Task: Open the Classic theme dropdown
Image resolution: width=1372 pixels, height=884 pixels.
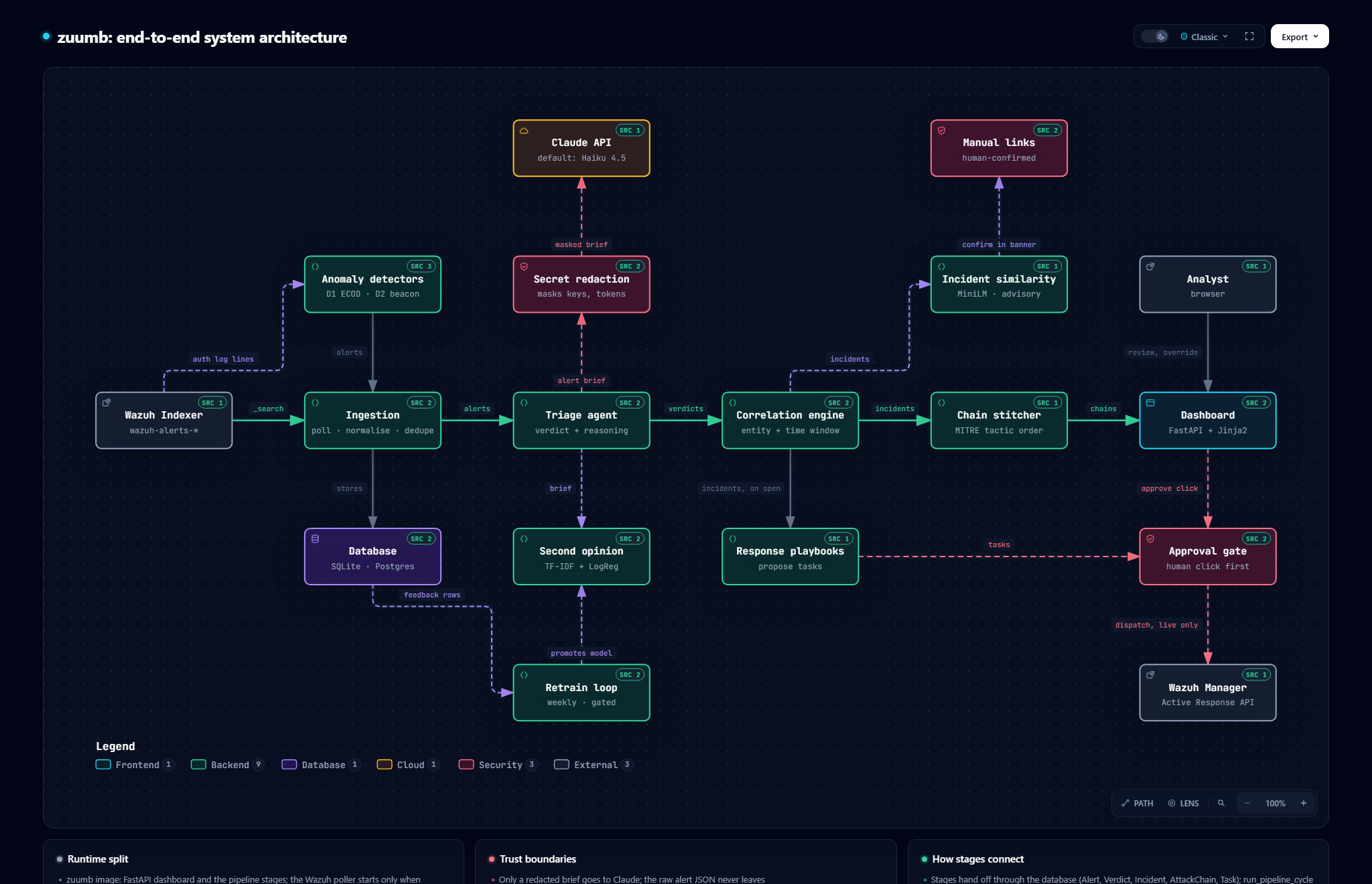Action: point(1204,37)
